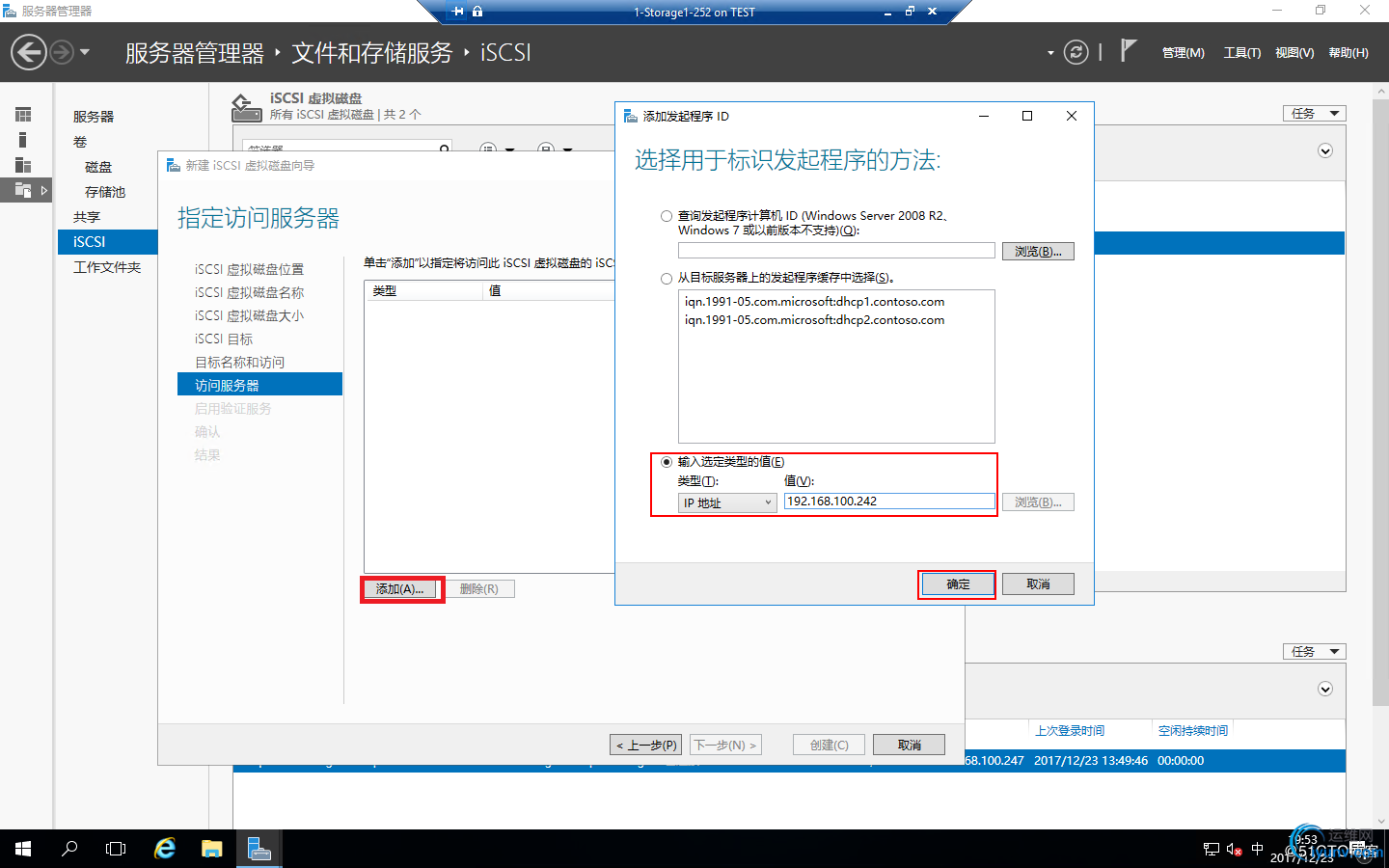
Task: Select 存储池 in the navigation pane
Action: [105, 192]
